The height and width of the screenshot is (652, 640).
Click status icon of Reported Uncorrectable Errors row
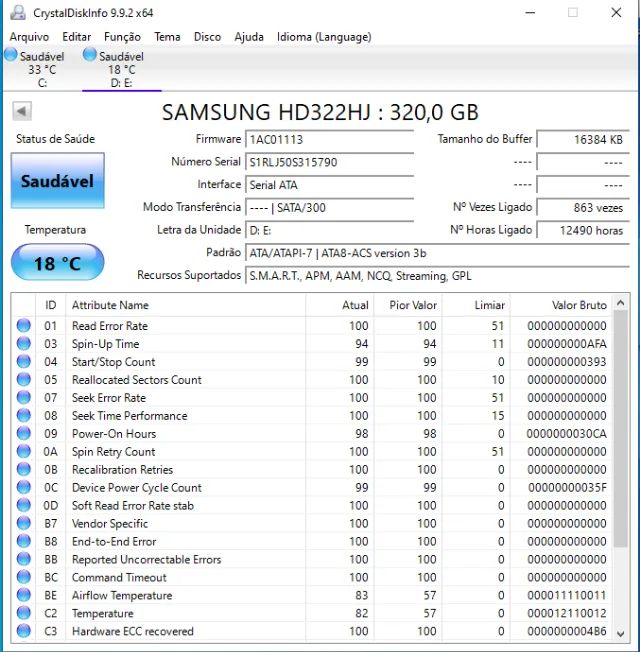[x=24, y=559]
